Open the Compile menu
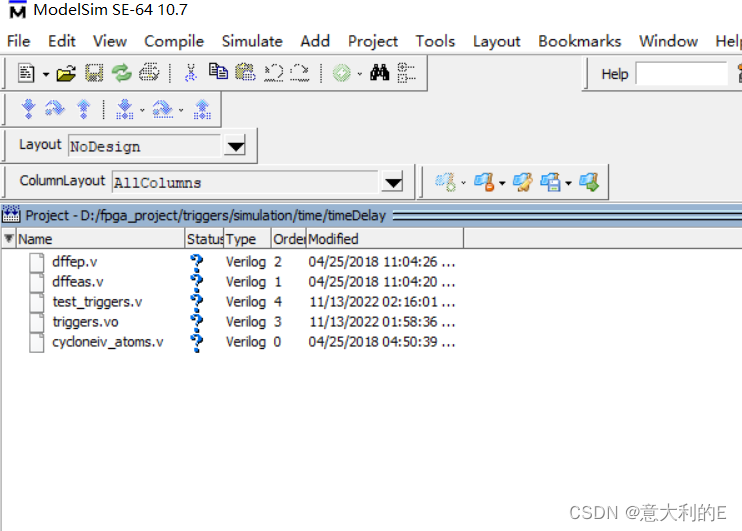The height and width of the screenshot is (531, 742). (x=174, y=41)
